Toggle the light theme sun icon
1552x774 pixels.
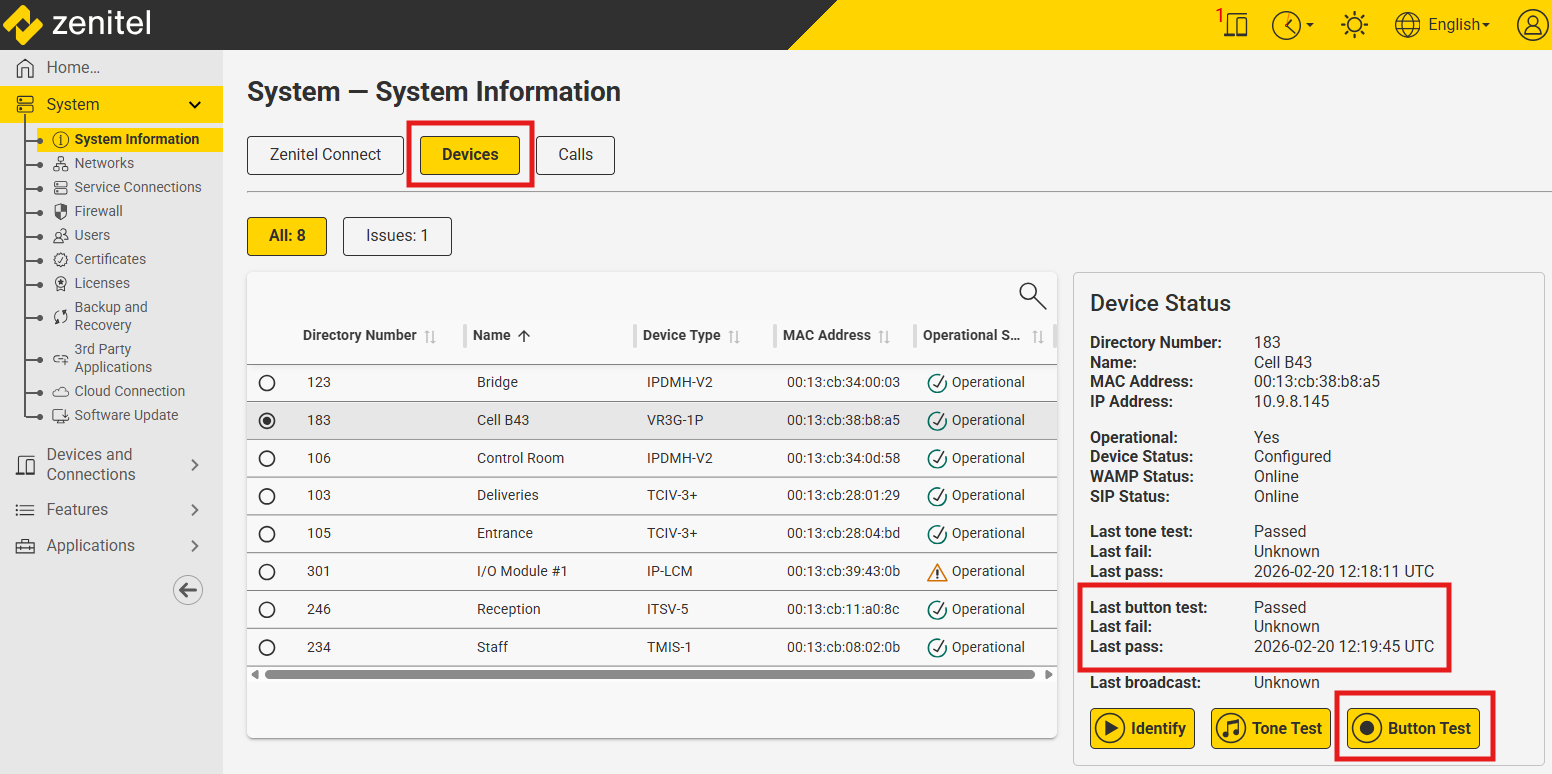(x=1354, y=25)
